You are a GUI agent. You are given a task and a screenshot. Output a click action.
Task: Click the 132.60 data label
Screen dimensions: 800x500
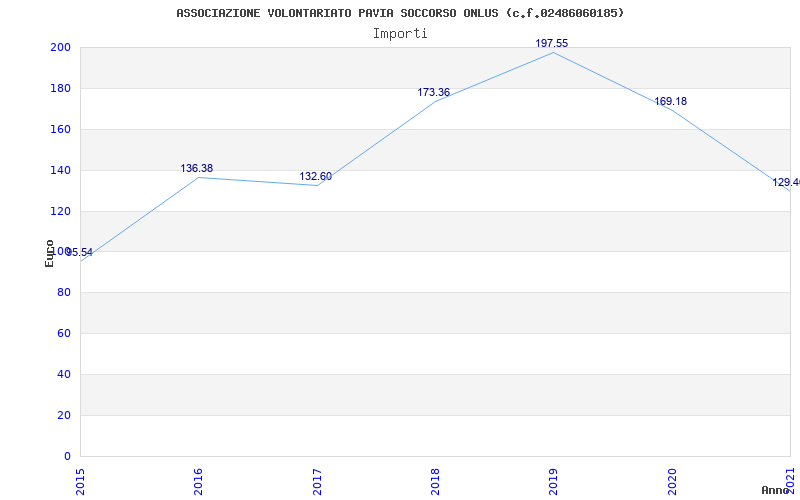pyautogui.click(x=315, y=177)
